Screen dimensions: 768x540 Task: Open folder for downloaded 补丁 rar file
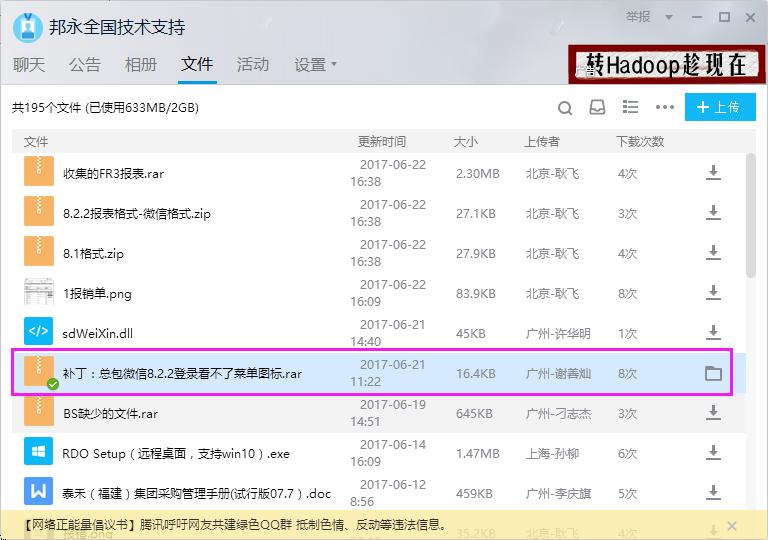(713, 373)
